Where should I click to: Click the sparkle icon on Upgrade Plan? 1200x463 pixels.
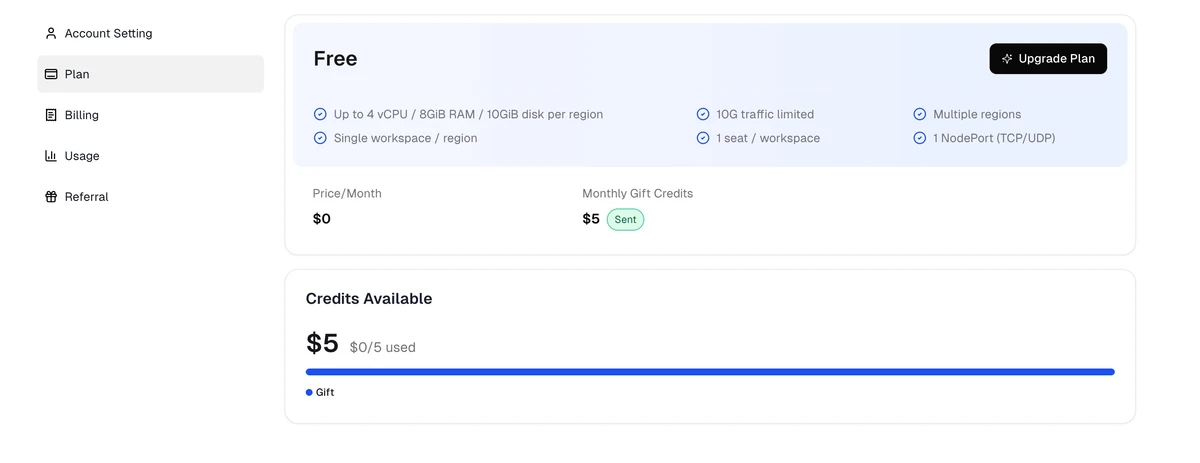point(1007,59)
